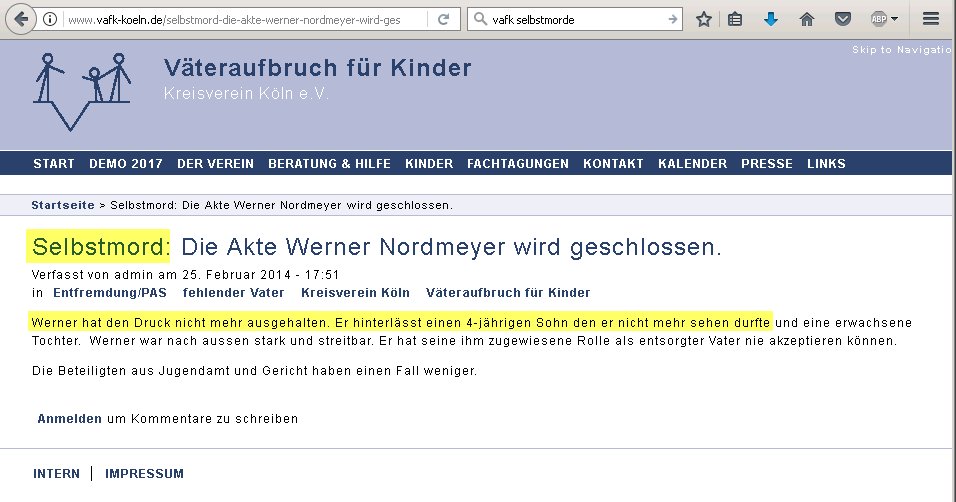Open the Kreisverein Köln category link
The height and width of the screenshot is (502, 956).
(x=355, y=293)
